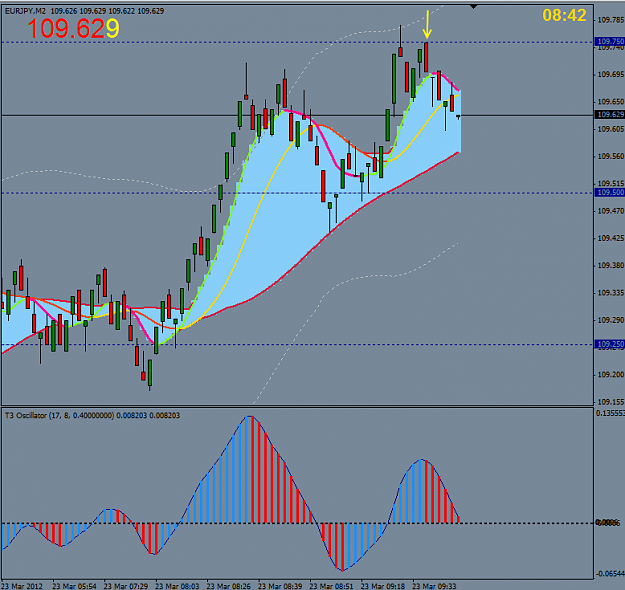Image resolution: width=625 pixels, height=590 pixels.
Task: Select the OHLC values 109.626 109.629 109.622 109.629
Action: coord(107,11)
